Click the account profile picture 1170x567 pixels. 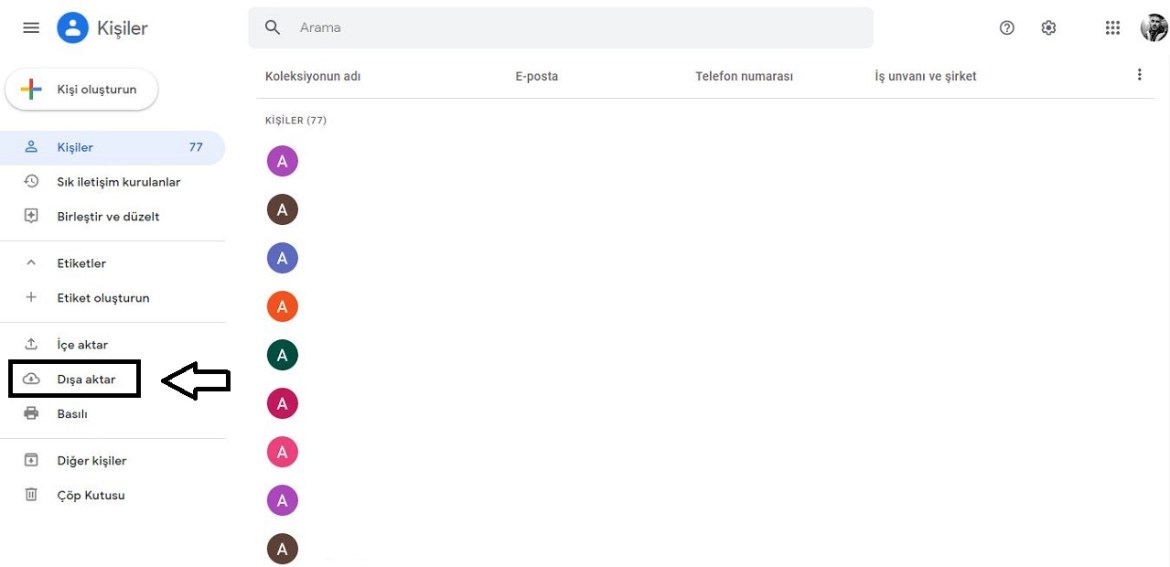[x=1153, y=28]
